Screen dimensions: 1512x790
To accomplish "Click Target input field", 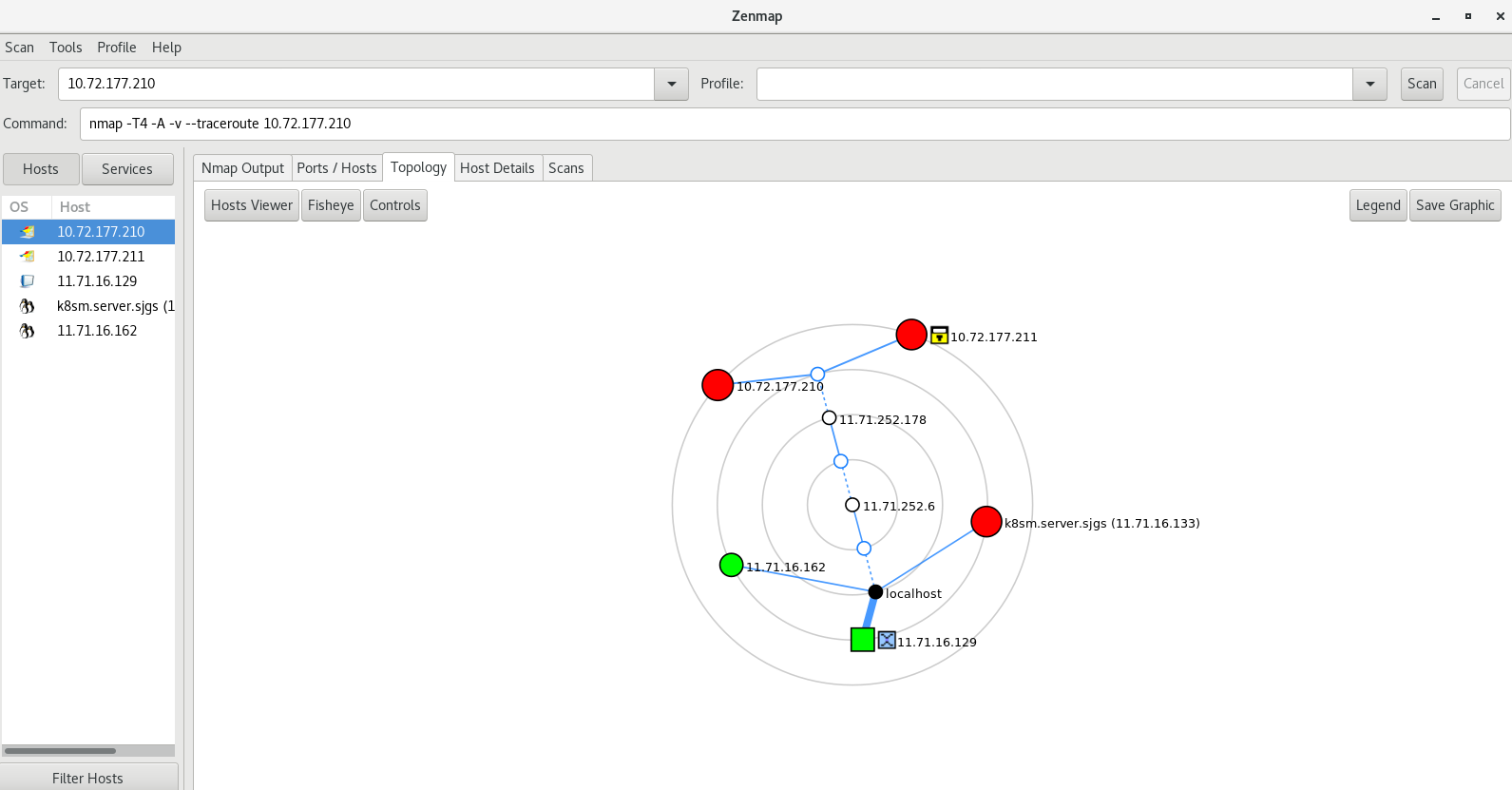I will tap(356, 84).
